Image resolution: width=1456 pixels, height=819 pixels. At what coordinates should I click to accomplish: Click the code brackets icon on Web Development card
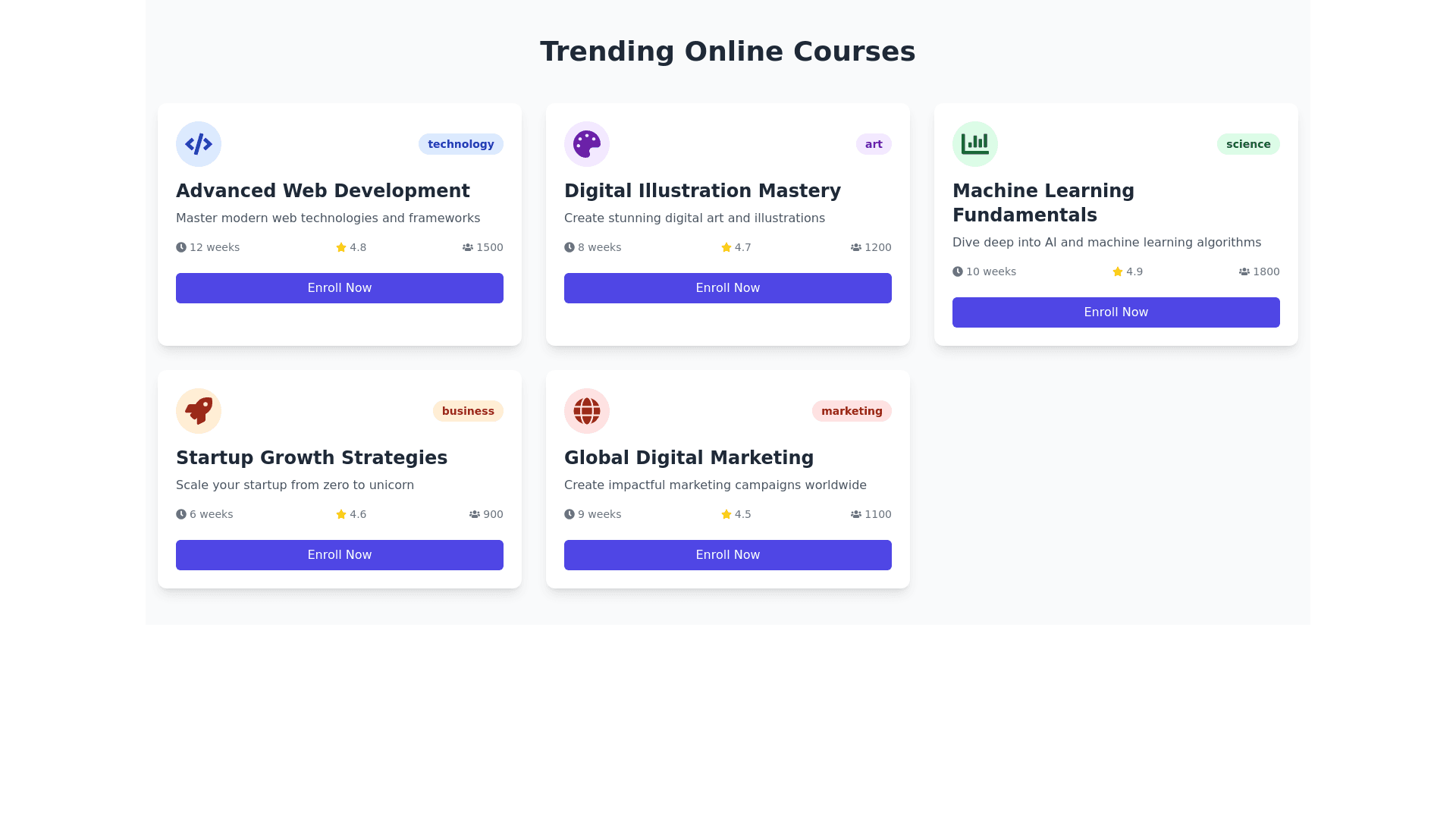click(199, 144)
